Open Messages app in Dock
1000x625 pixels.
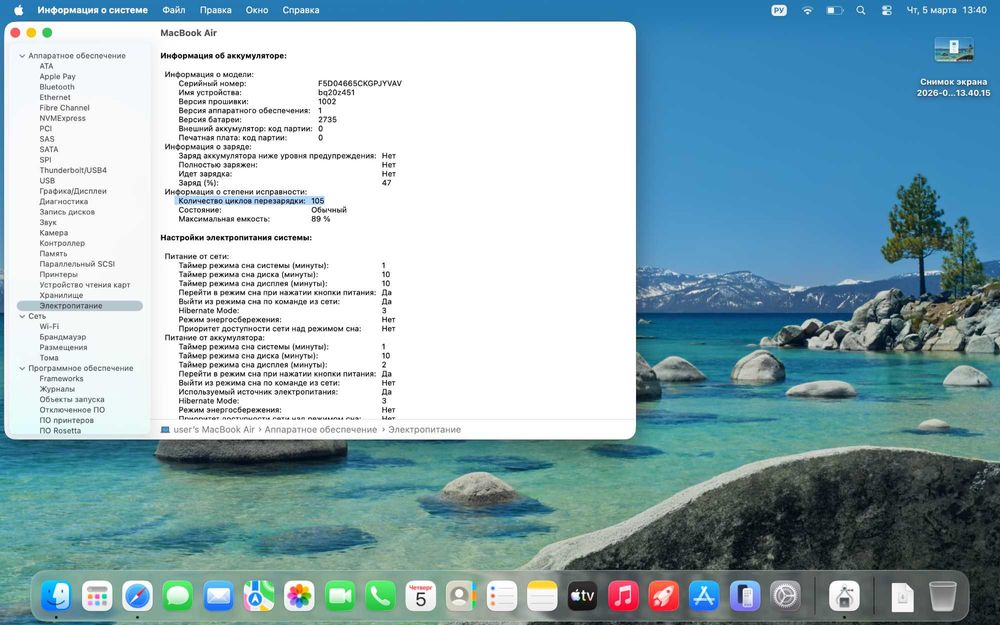click(178, 596)
